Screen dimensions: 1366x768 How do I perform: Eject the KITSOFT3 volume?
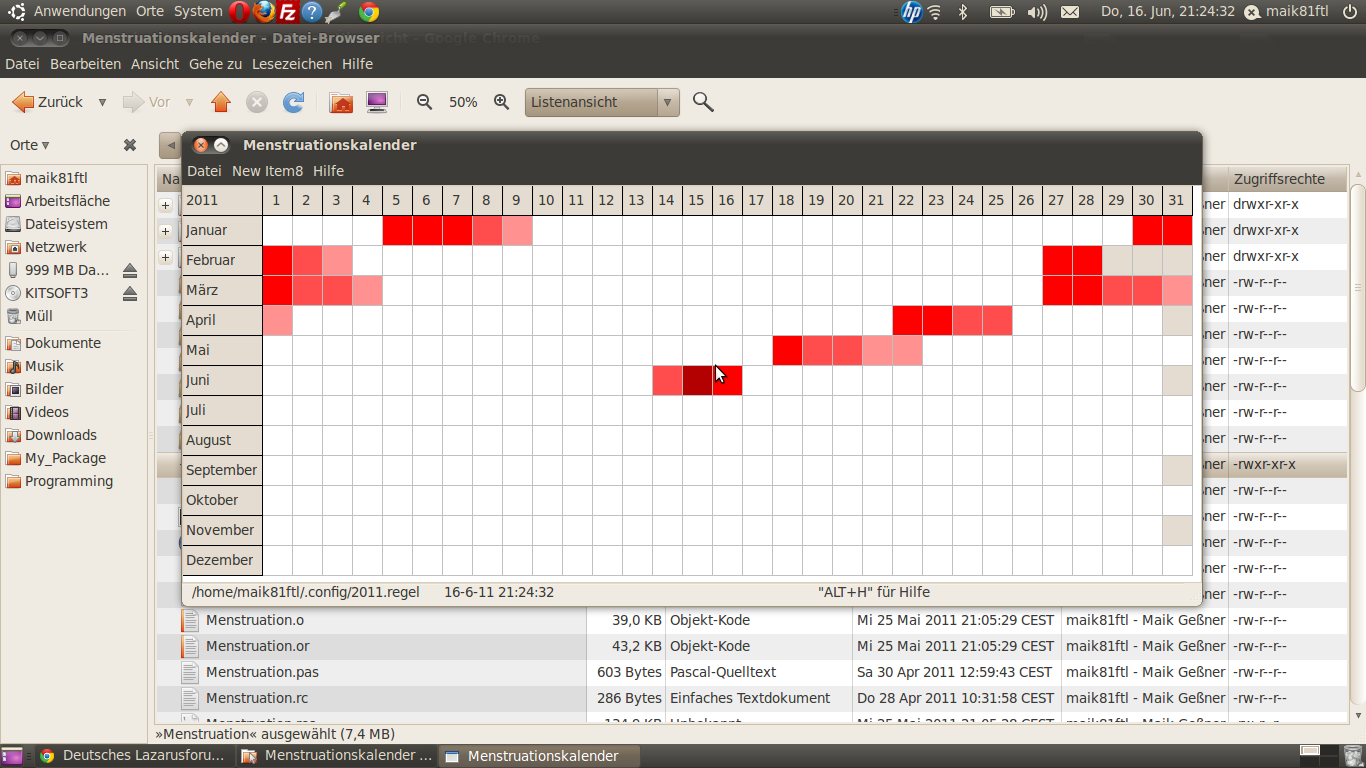pyautogui.click(x=130, y=293)
